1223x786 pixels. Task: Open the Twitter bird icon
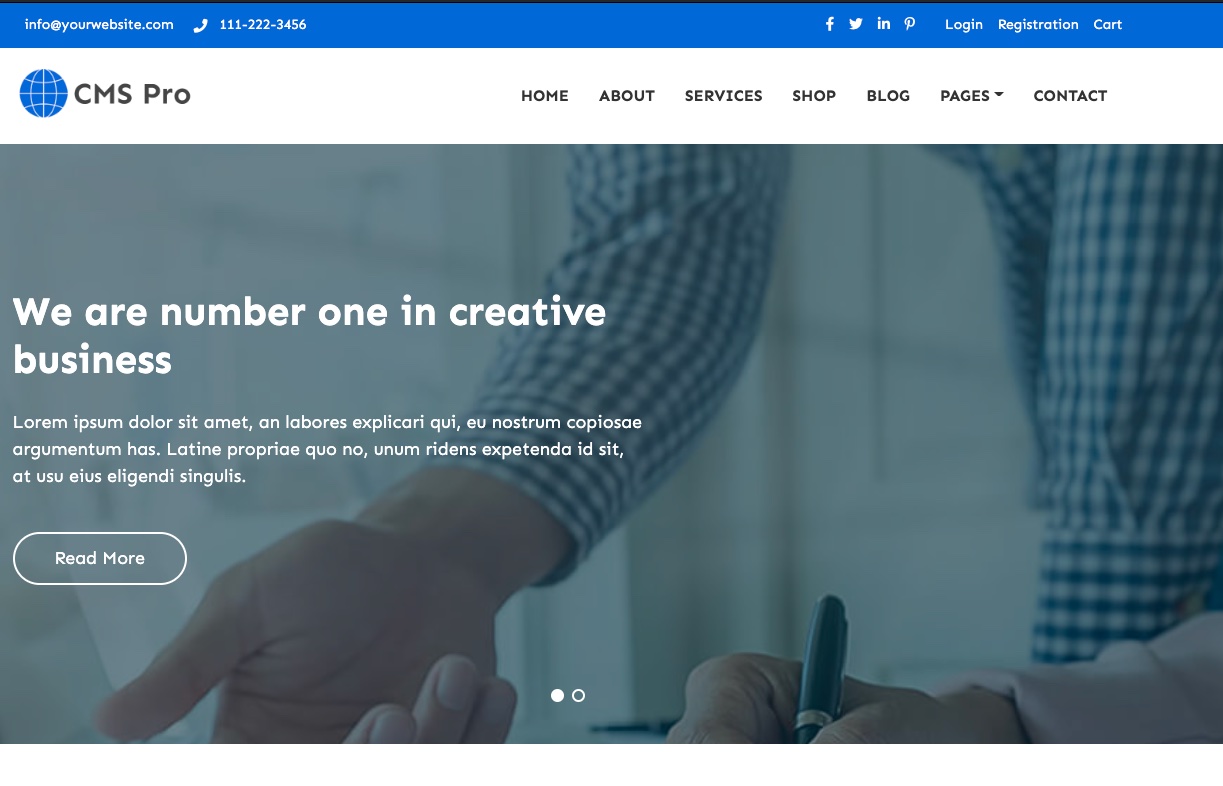click(856, 24)
